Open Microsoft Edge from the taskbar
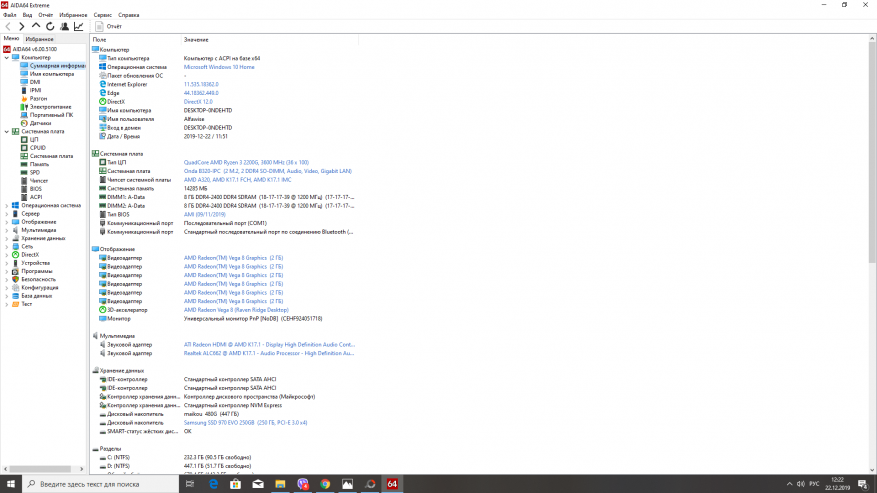 pos(213,484)
